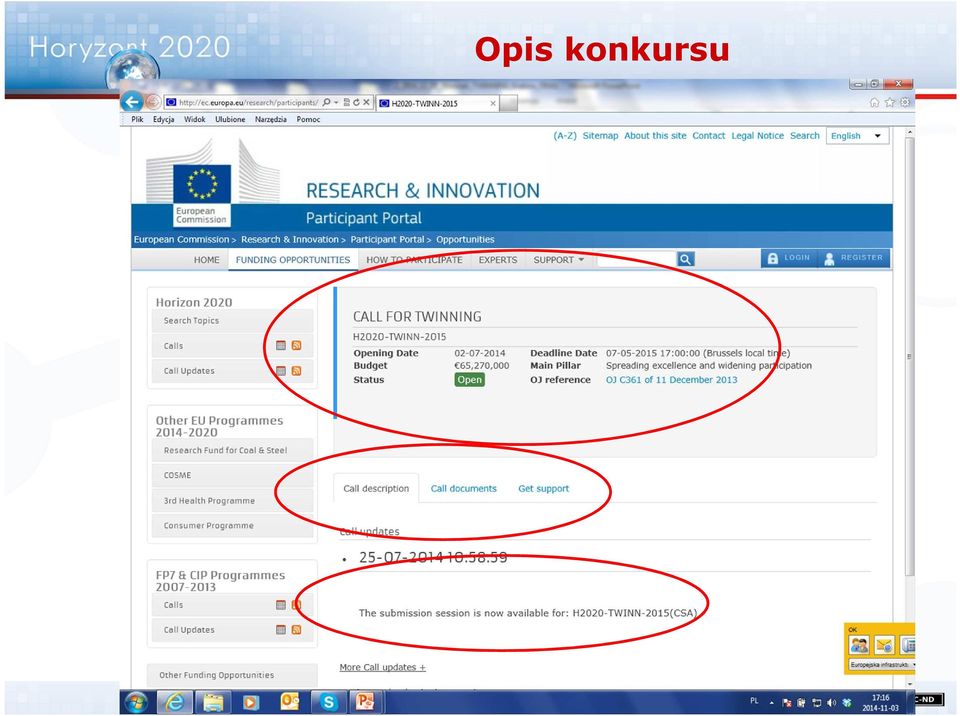Click the OJ C361 of 11 December 2013 link
The height and width of the screenshot is (716, 960).
click(672, 380)
